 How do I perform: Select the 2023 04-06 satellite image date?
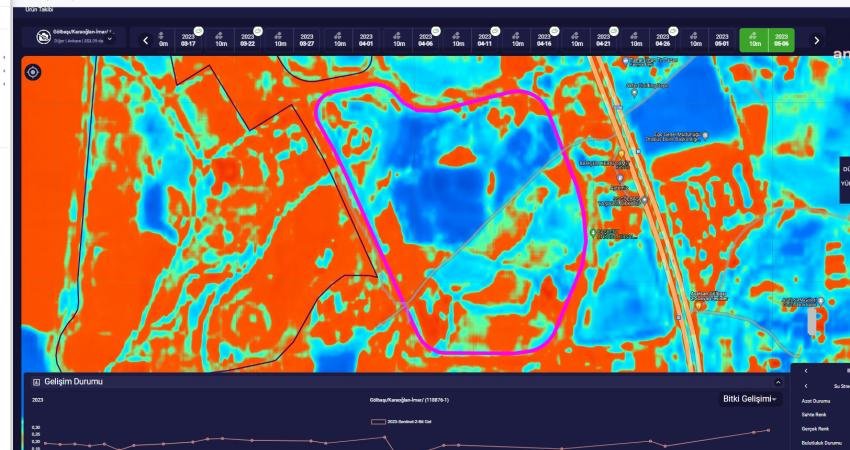(x=426, y=40)
